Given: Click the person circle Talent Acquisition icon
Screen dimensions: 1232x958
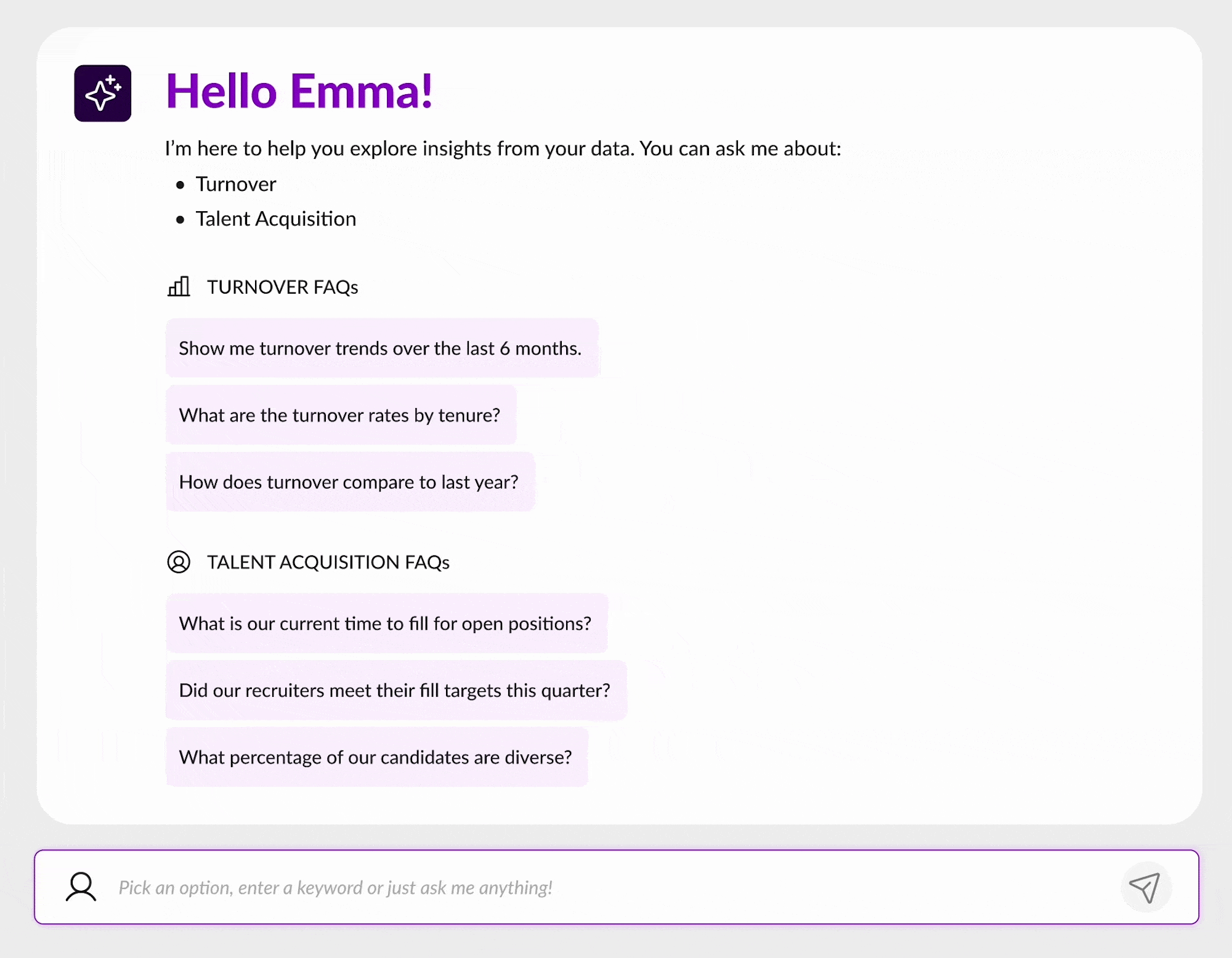Looking at the screenshot, I should click(x=179, y=562).
